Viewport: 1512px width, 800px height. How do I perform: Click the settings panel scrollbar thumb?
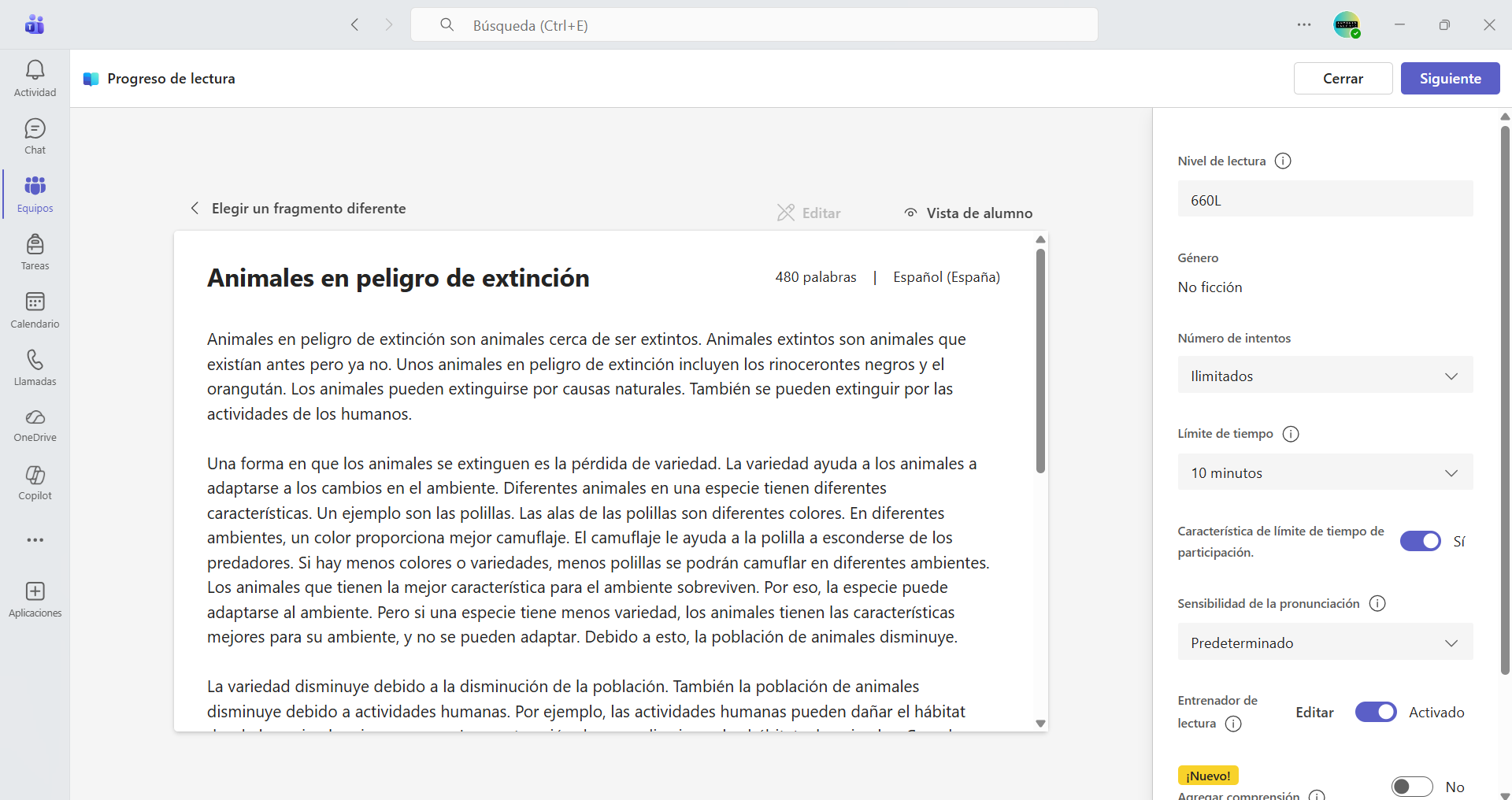(x=1505, y=400)
